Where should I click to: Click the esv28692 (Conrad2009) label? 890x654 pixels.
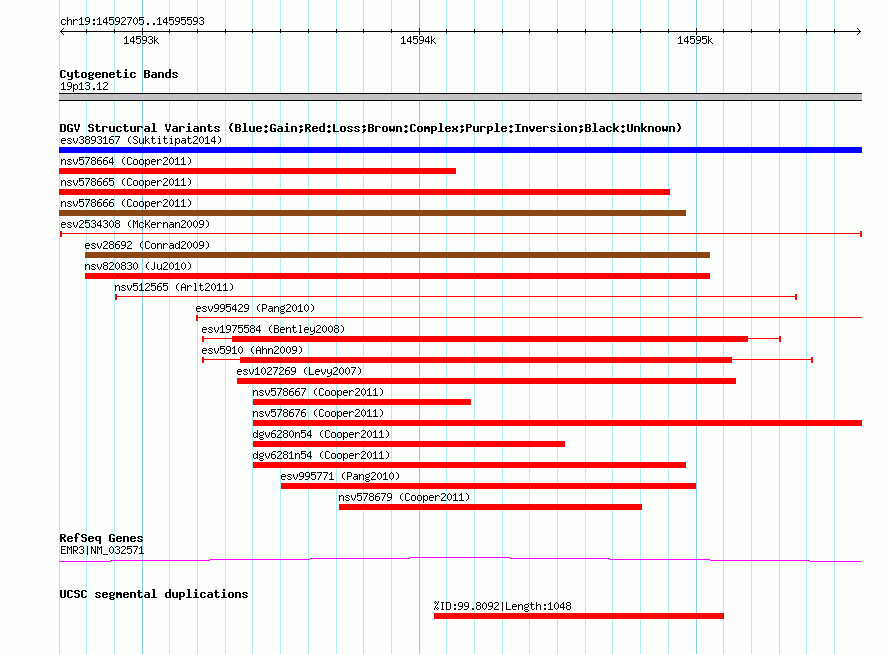coord(147,245)
